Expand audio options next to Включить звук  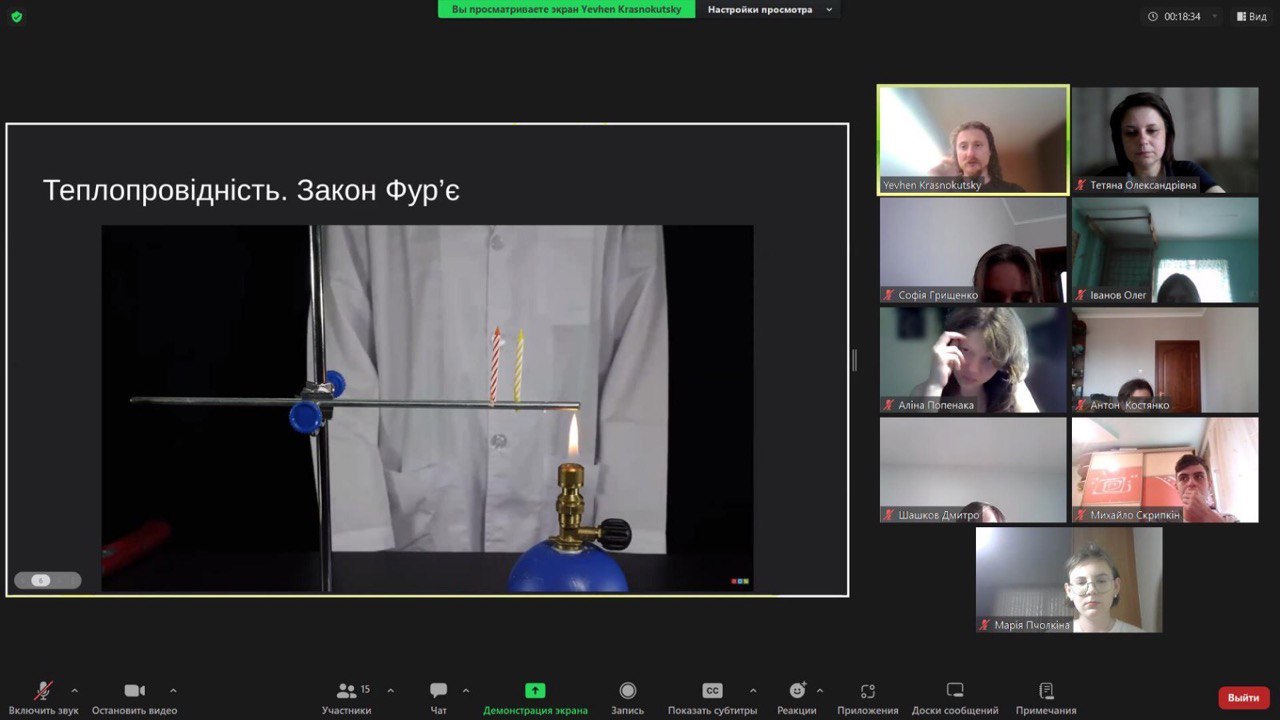click(x=74, y=690)
